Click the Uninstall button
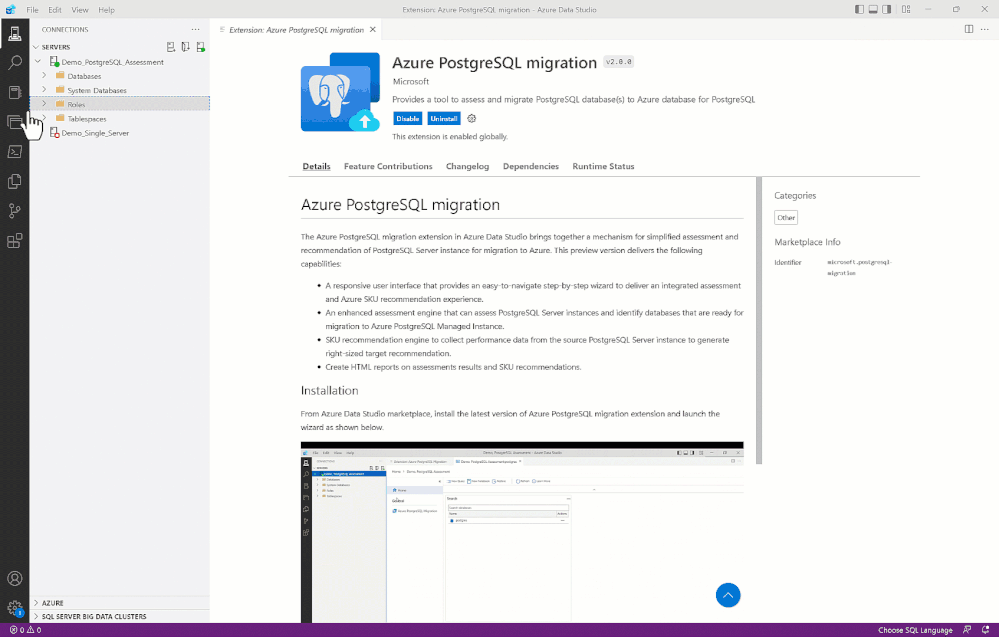 tap(443, 118)
